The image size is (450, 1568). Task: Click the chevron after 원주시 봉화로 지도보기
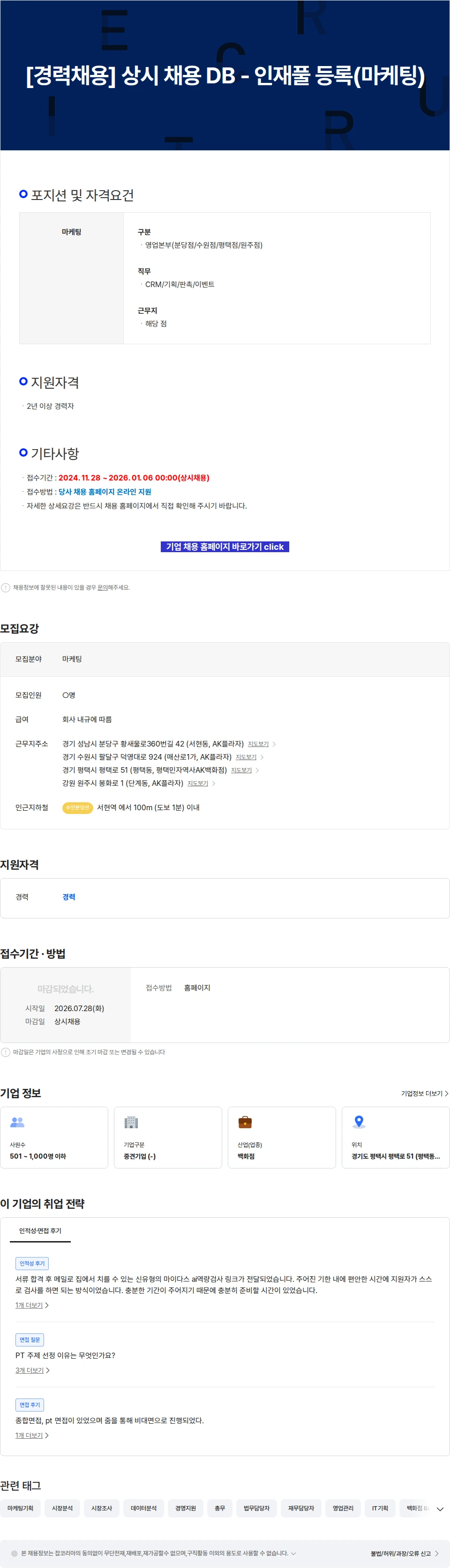[x=214, y=784]
